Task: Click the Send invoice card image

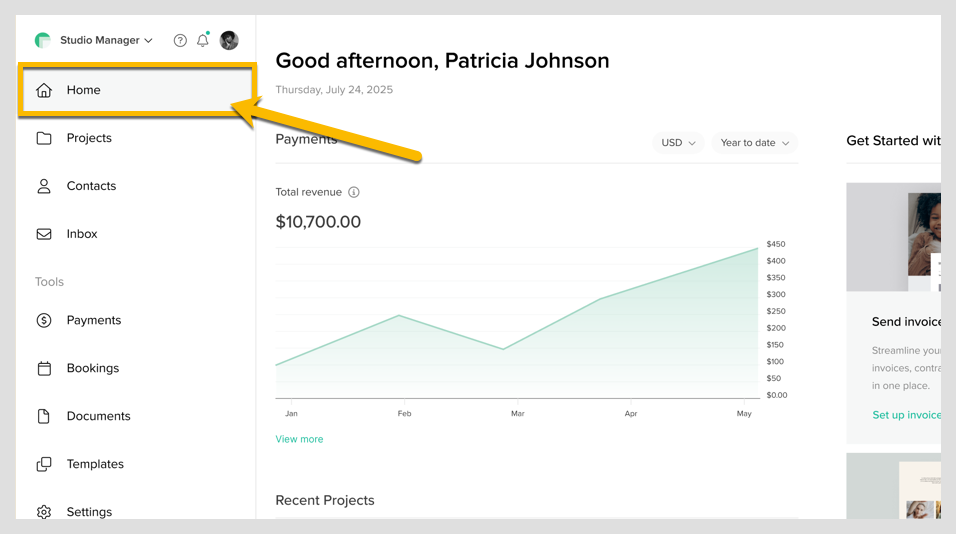Action: point(894,237)
